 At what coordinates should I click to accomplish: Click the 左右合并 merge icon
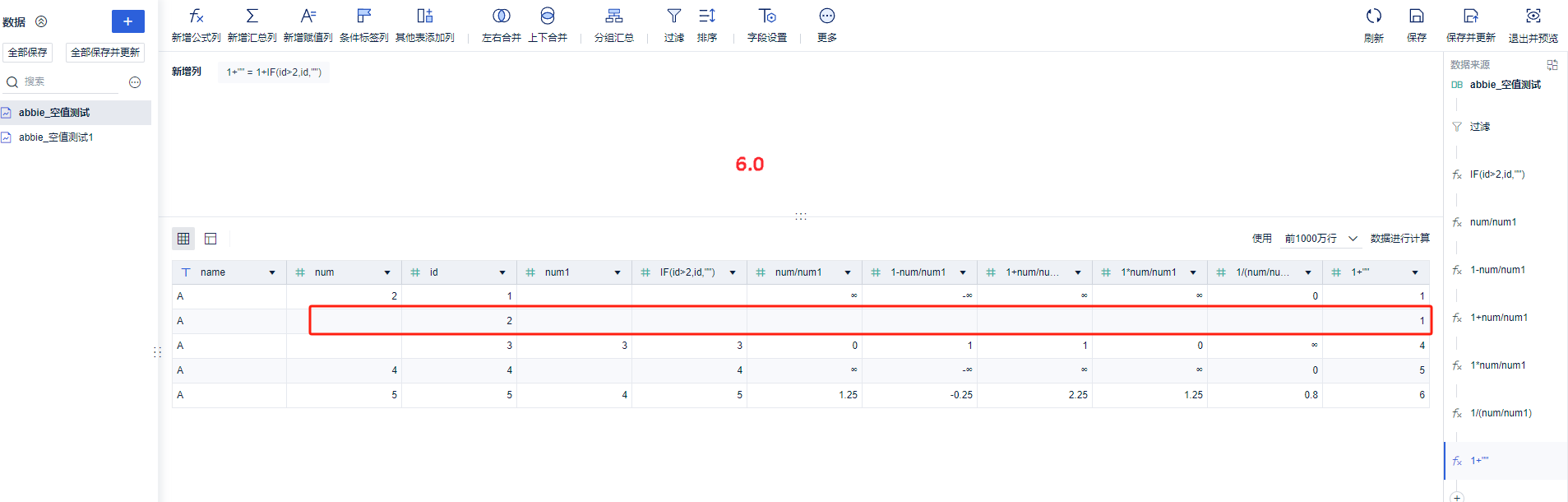(x=502, y=16)
